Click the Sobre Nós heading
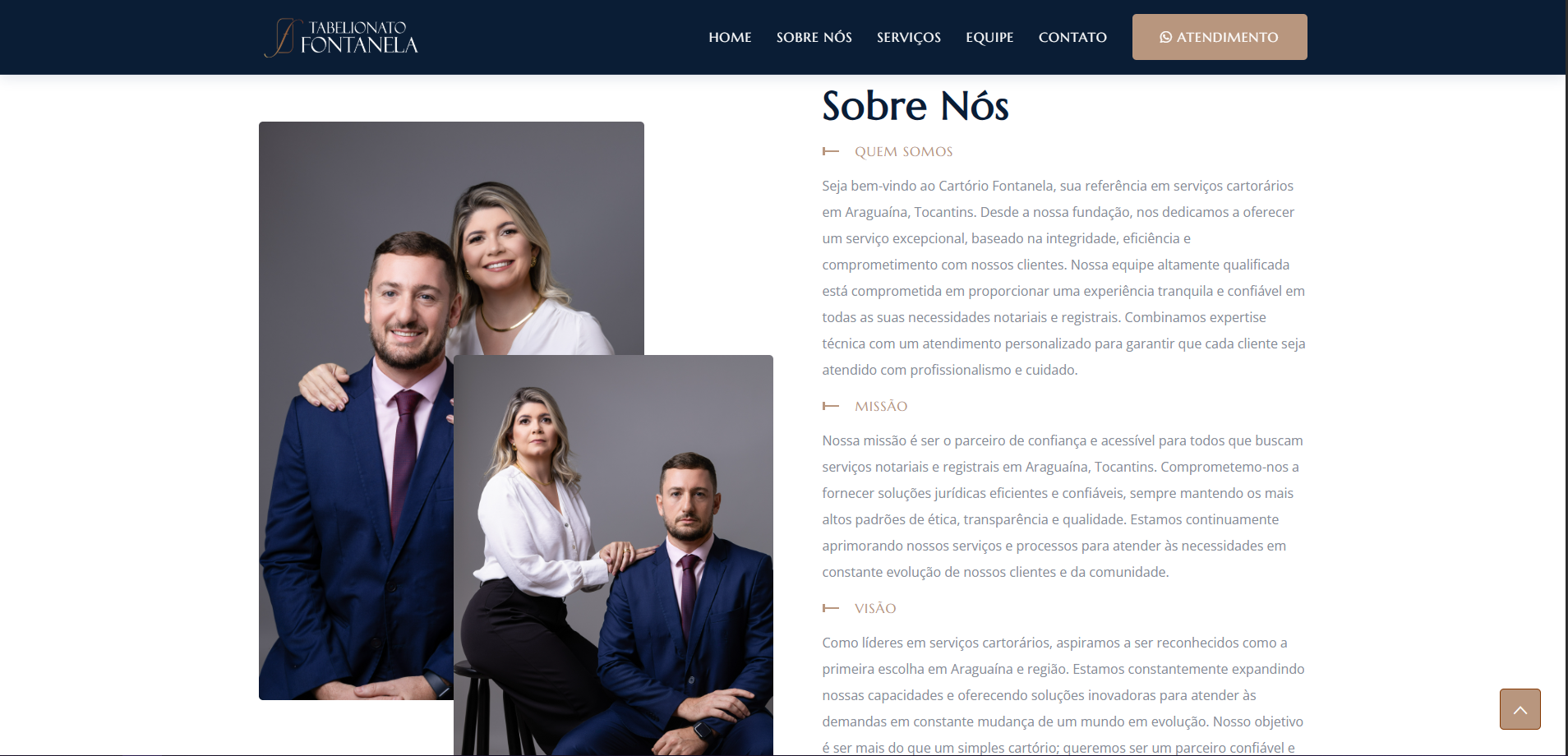The width and height of the screenshot is (1568, 756). (915, 106)
